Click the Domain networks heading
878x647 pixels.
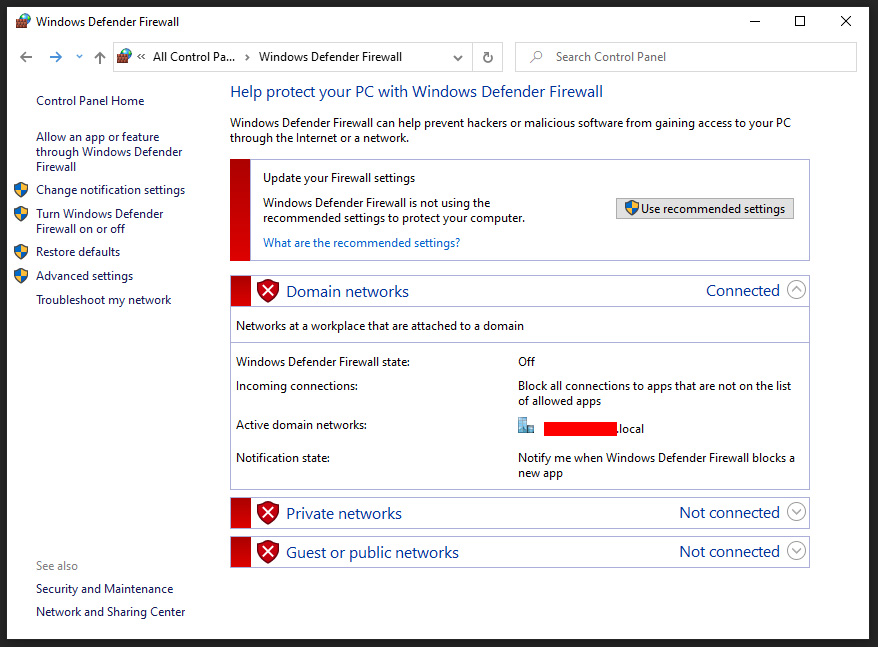(347, 291)
